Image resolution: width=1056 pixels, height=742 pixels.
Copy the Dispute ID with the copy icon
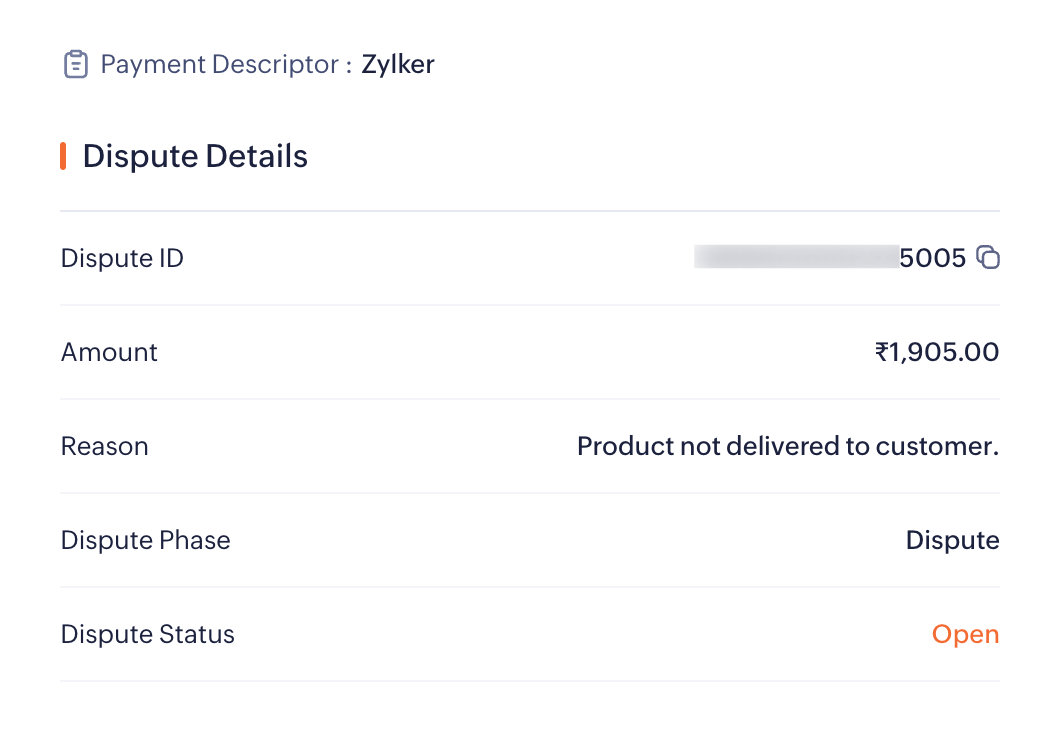pyautogui.click(x=988, y=258)
